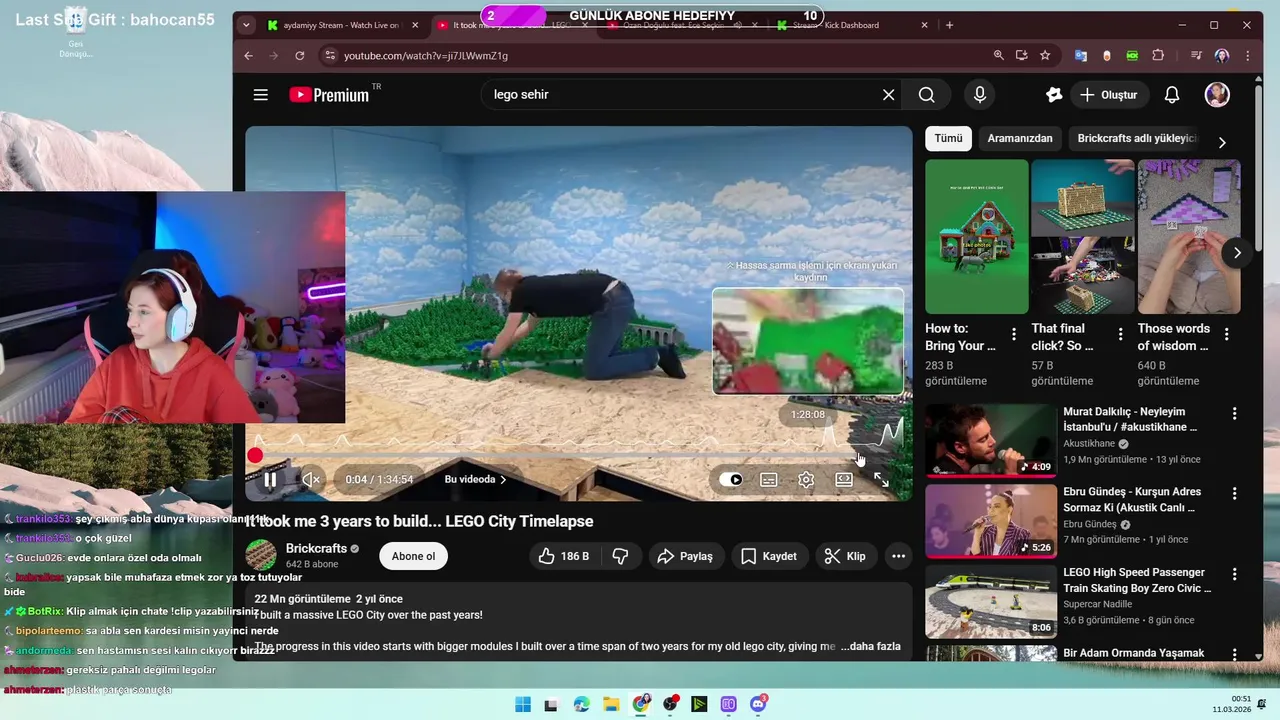Switch to the 'Kick Dashboard' browser tab
Screen dimensions: 1280x720
(850, 25)
